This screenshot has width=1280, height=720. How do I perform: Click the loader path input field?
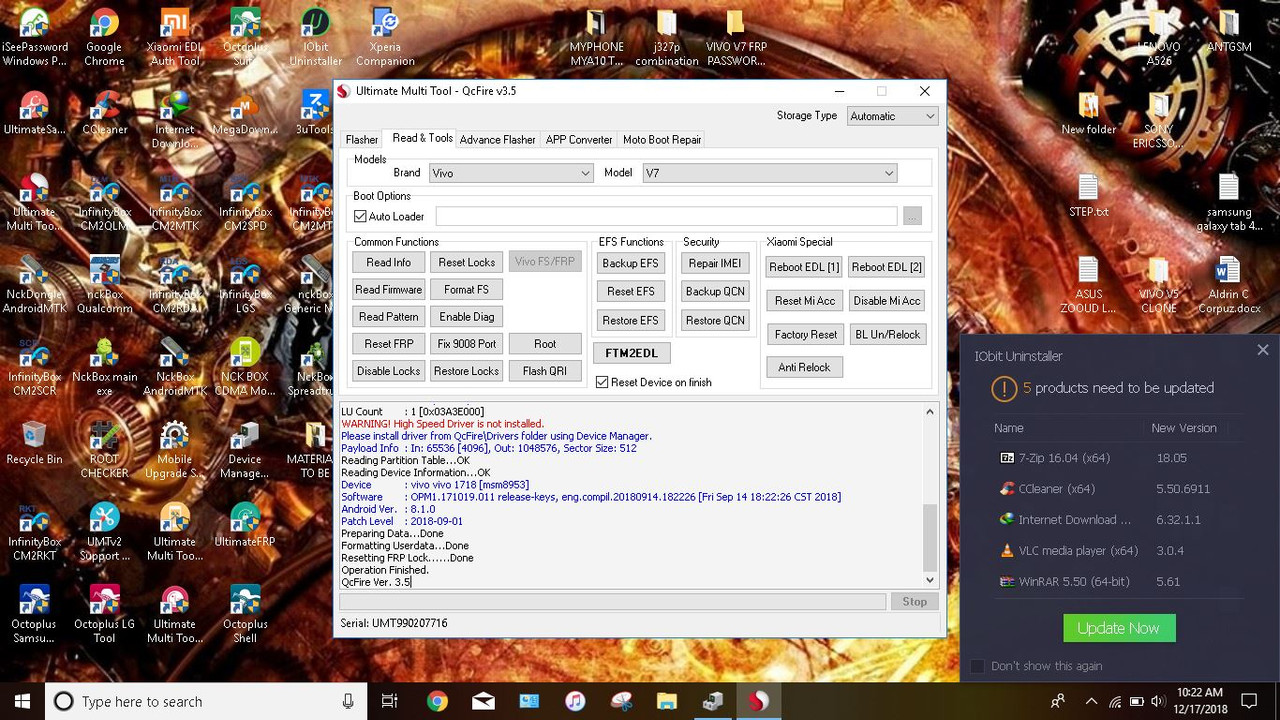(x=666, y=216)
